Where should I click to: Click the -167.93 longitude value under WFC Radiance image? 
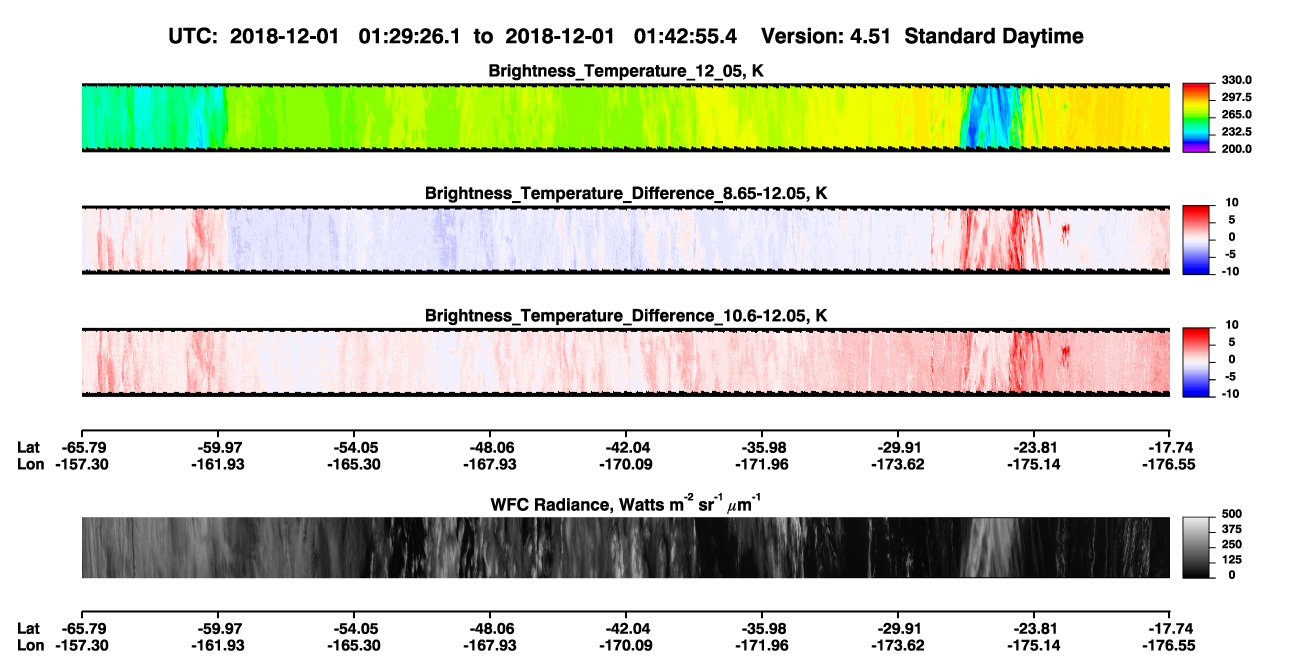(490, 646)
